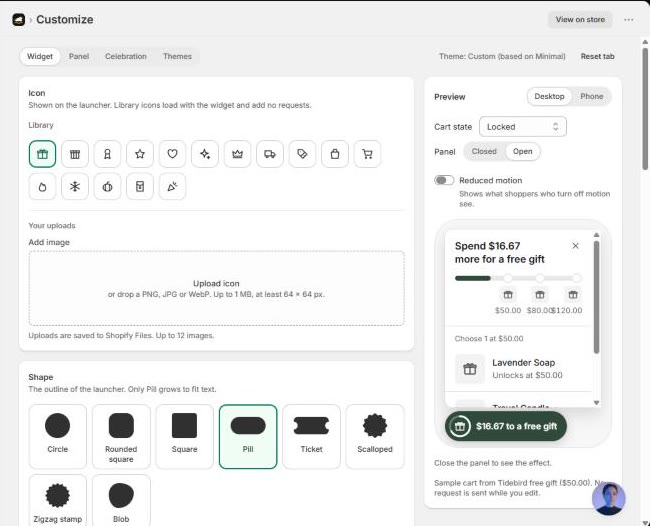The width and height of the screenshot is (650, 526).
Task: Click the Reset tab button
Action: [x=597, y=56]
